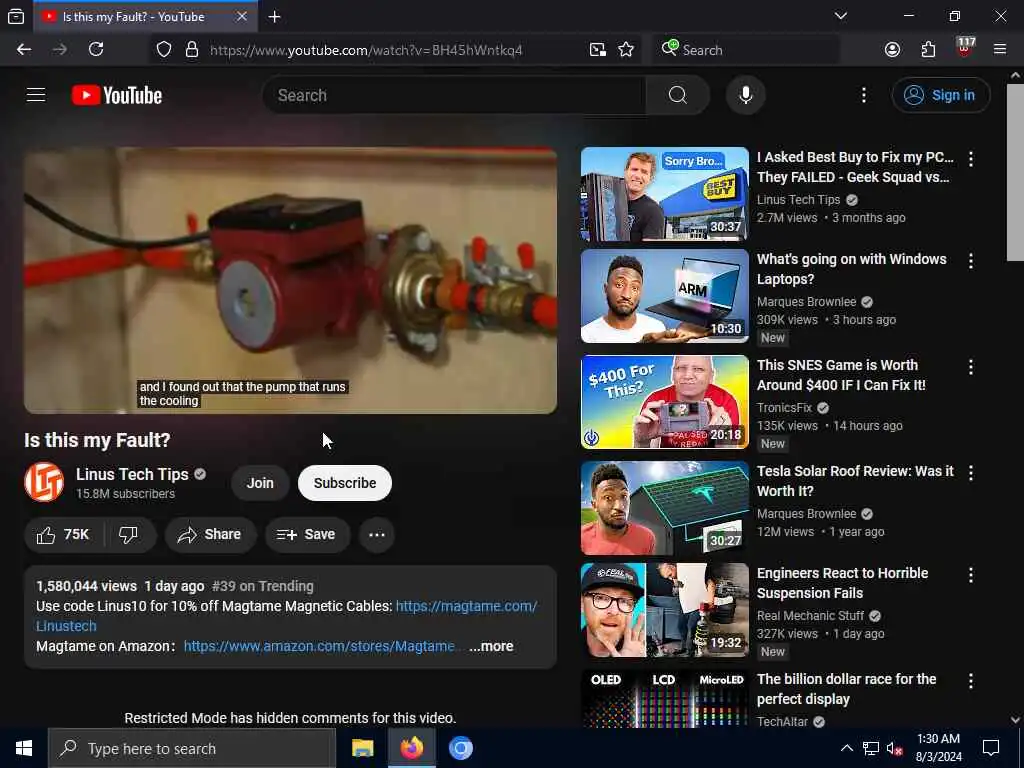
Task: Open the Windows notification center
Action: pyautogui.click(x=991, y=748)
